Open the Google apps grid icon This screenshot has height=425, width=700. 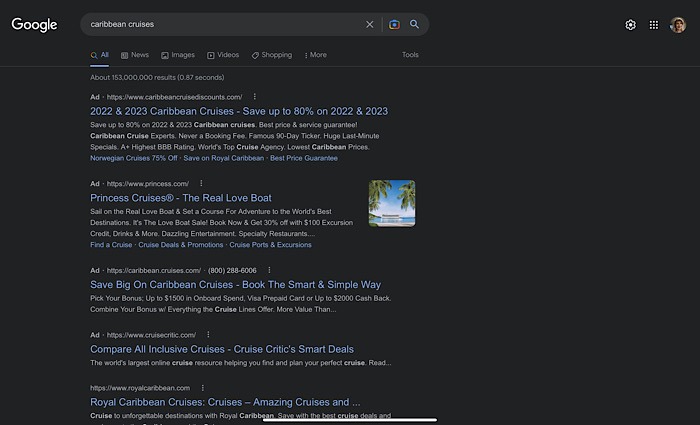[654, 25]
